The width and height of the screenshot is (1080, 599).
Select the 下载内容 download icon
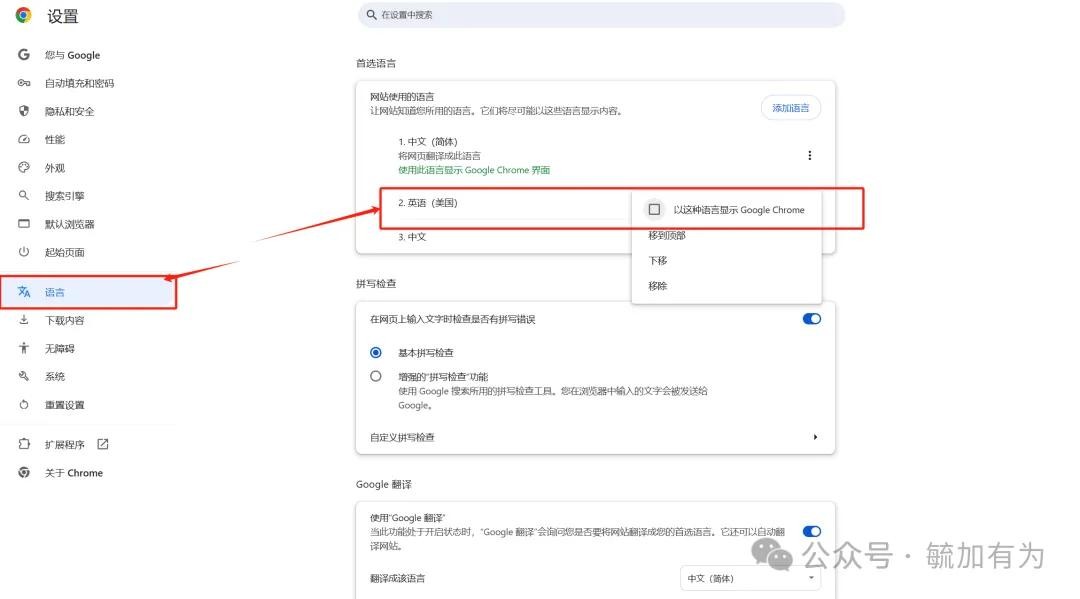click(24, 320)
